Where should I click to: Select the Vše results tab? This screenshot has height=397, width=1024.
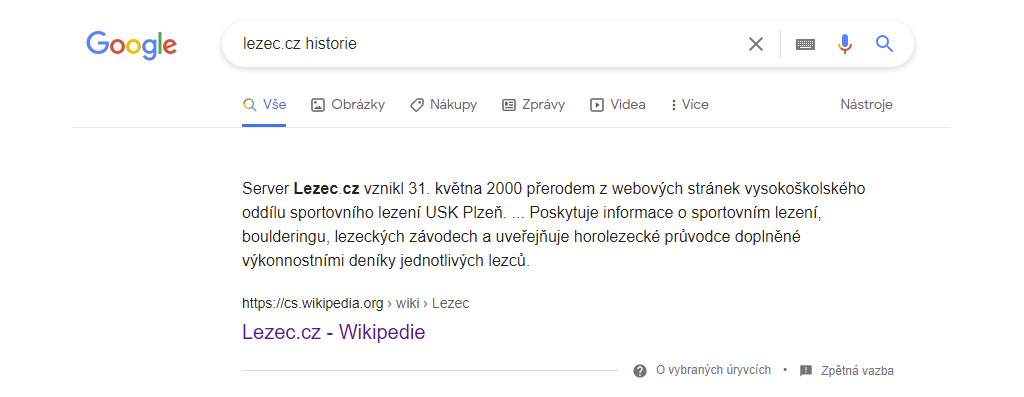click(264, 104)
